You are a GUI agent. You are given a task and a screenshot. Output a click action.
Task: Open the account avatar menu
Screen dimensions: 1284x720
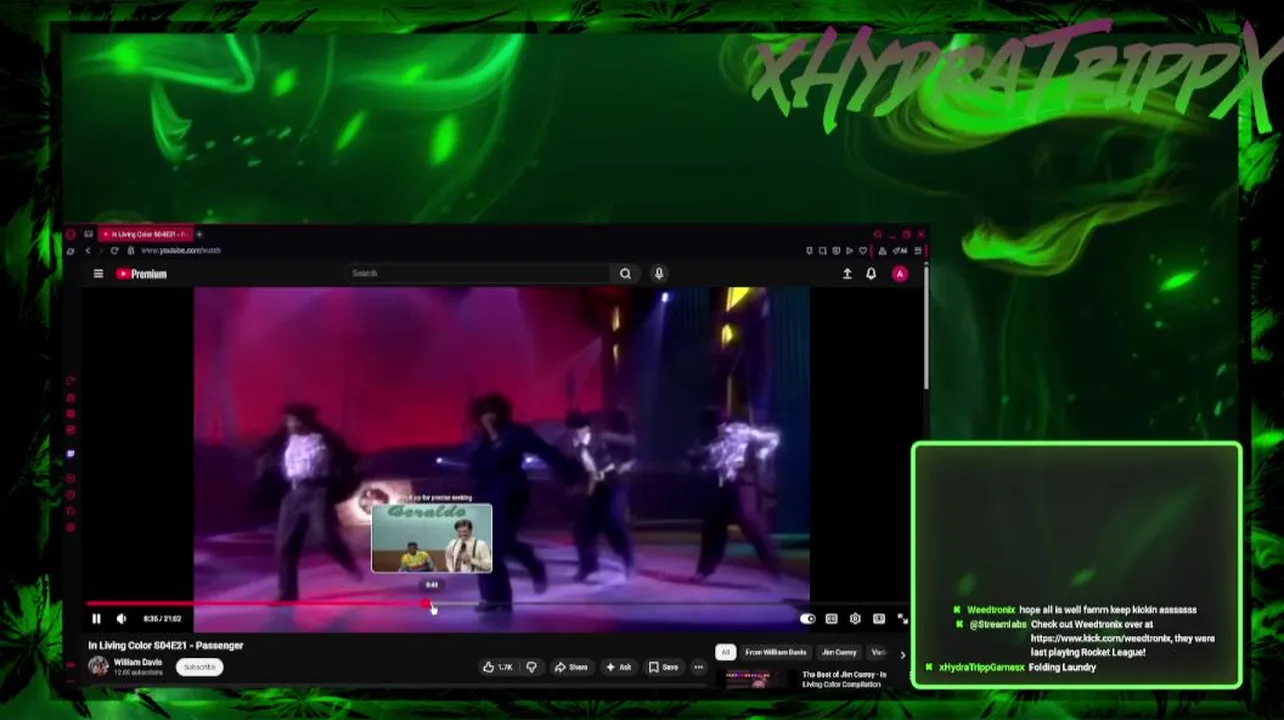(x=900, y=274)
